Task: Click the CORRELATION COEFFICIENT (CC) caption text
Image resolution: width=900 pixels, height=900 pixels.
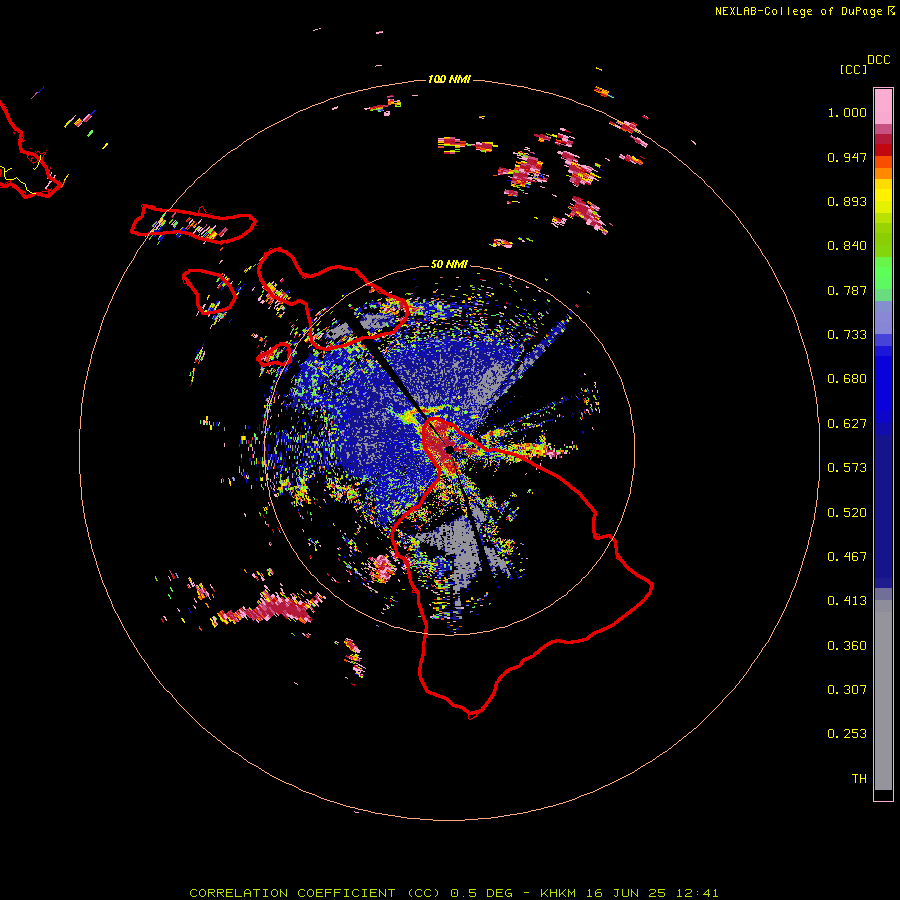Action: [x=313, y=893]
